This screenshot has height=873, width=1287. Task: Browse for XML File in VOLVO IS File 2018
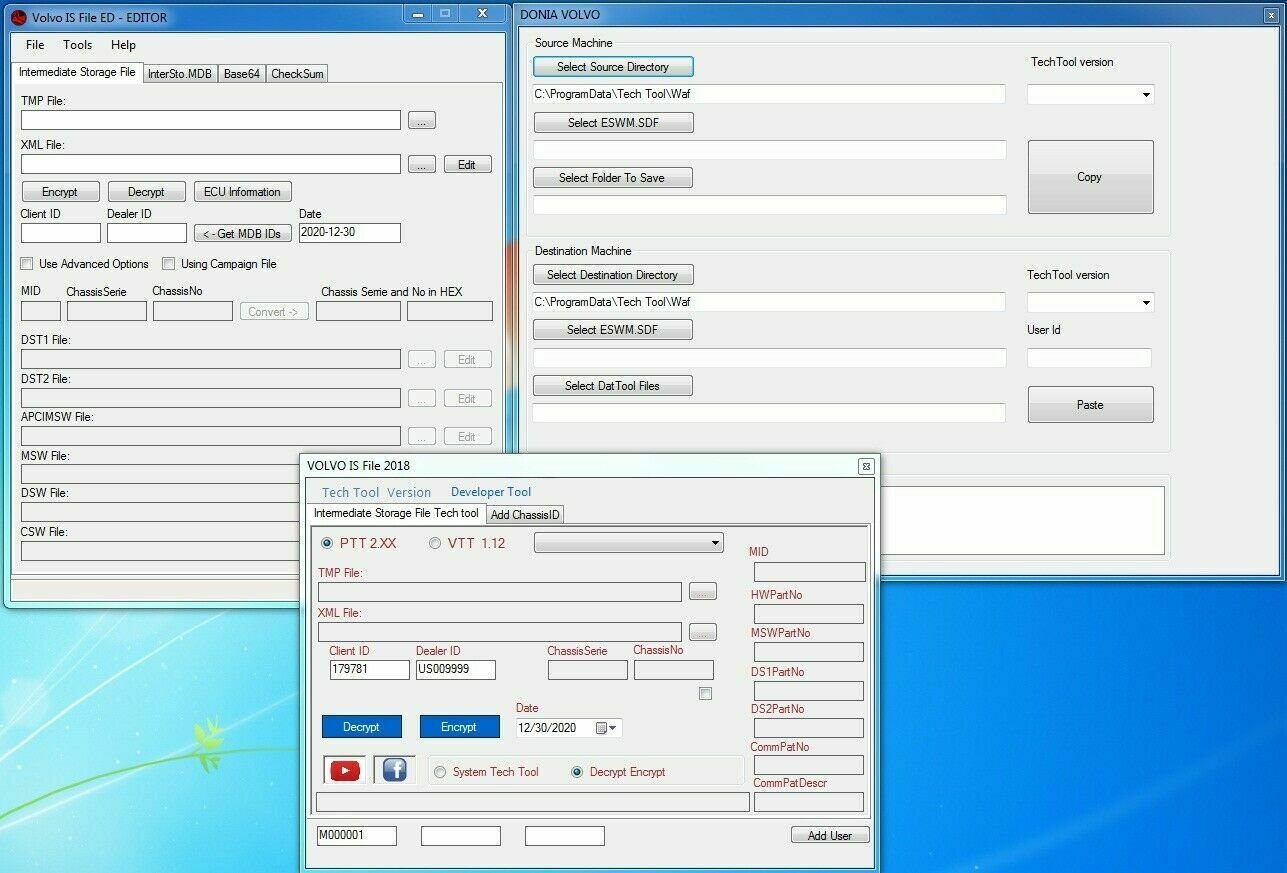click(702, 631)
